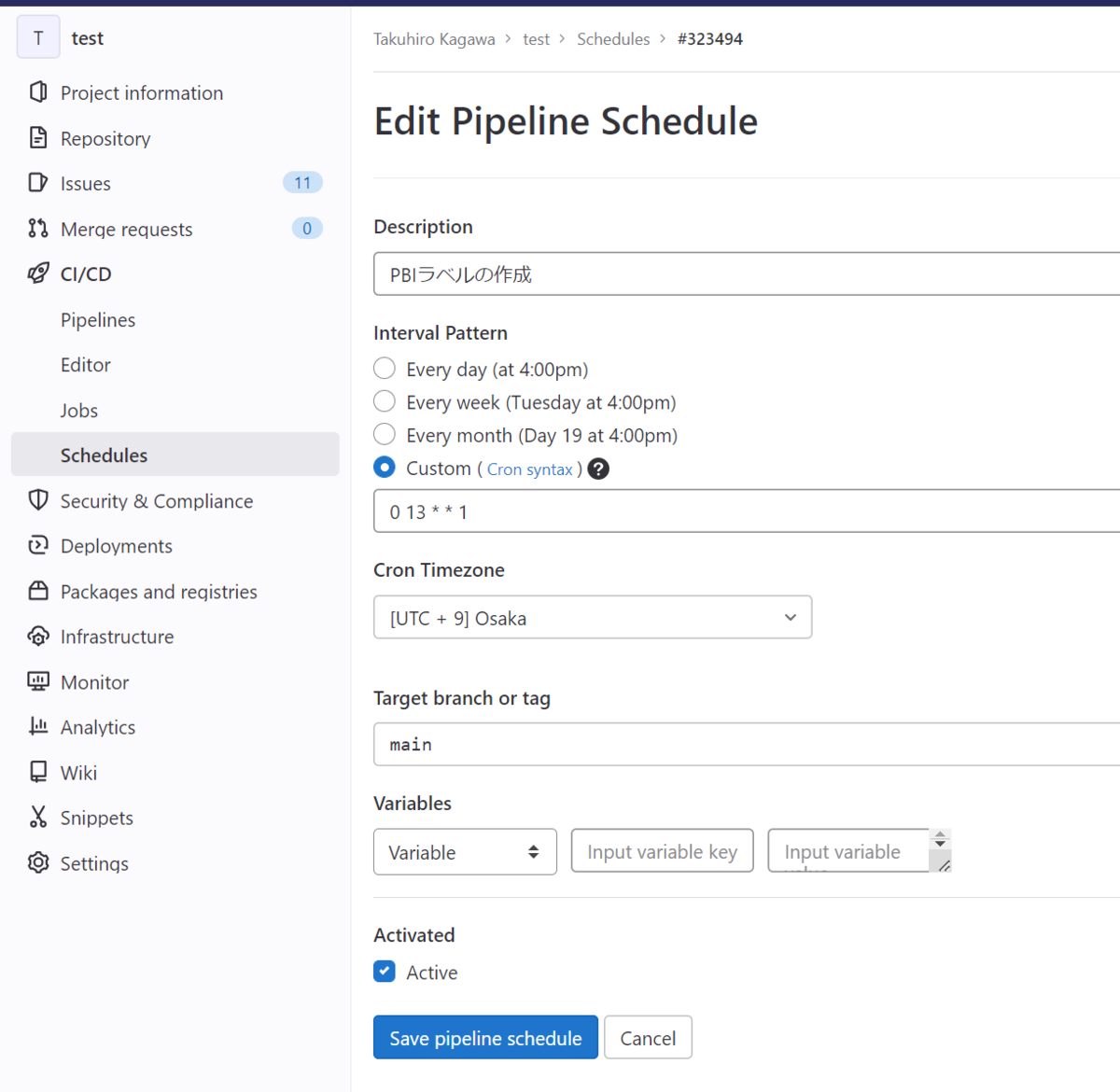
Task: Go to Jobs in the sidebar
Action: coord(79,411)
